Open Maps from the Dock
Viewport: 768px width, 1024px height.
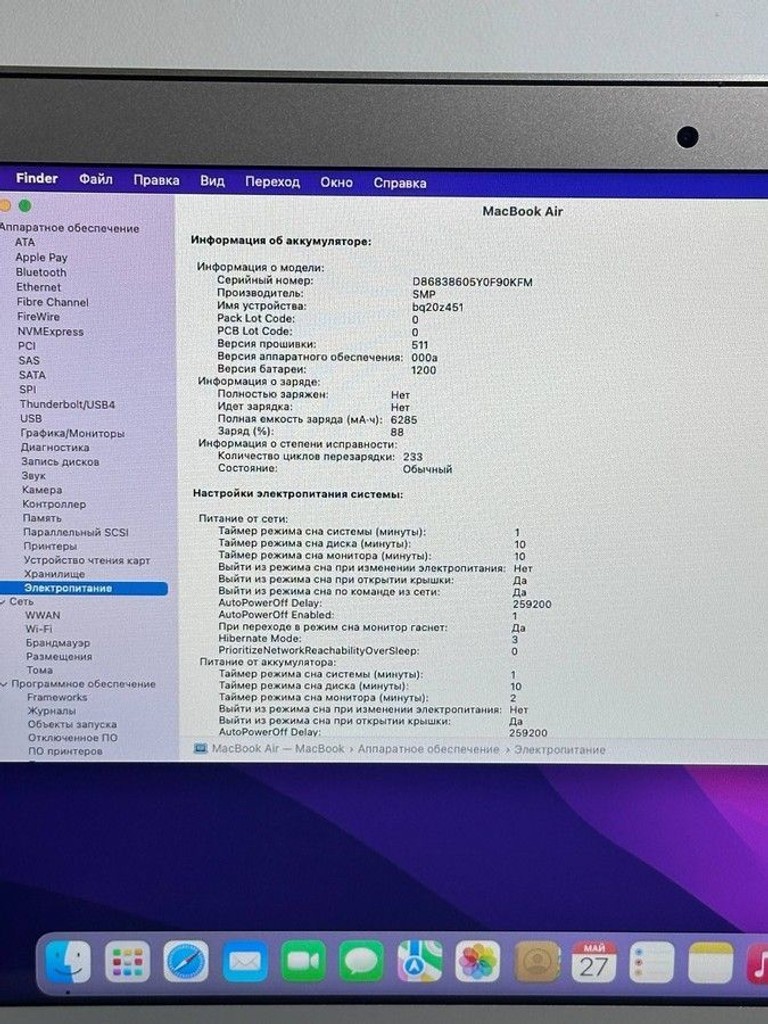pos(420,961)
